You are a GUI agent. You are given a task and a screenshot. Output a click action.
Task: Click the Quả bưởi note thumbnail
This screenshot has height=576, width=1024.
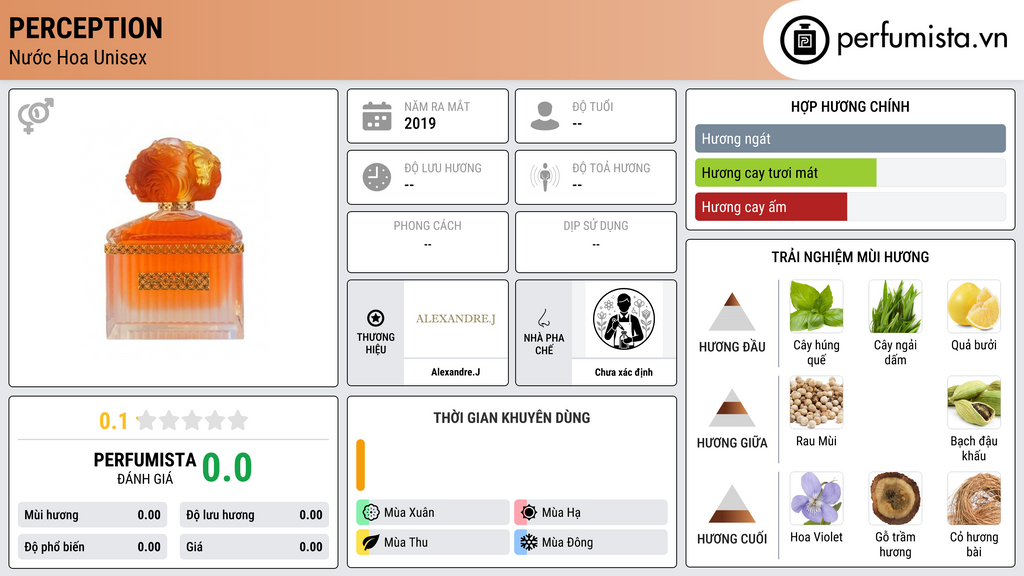(974, 306)
